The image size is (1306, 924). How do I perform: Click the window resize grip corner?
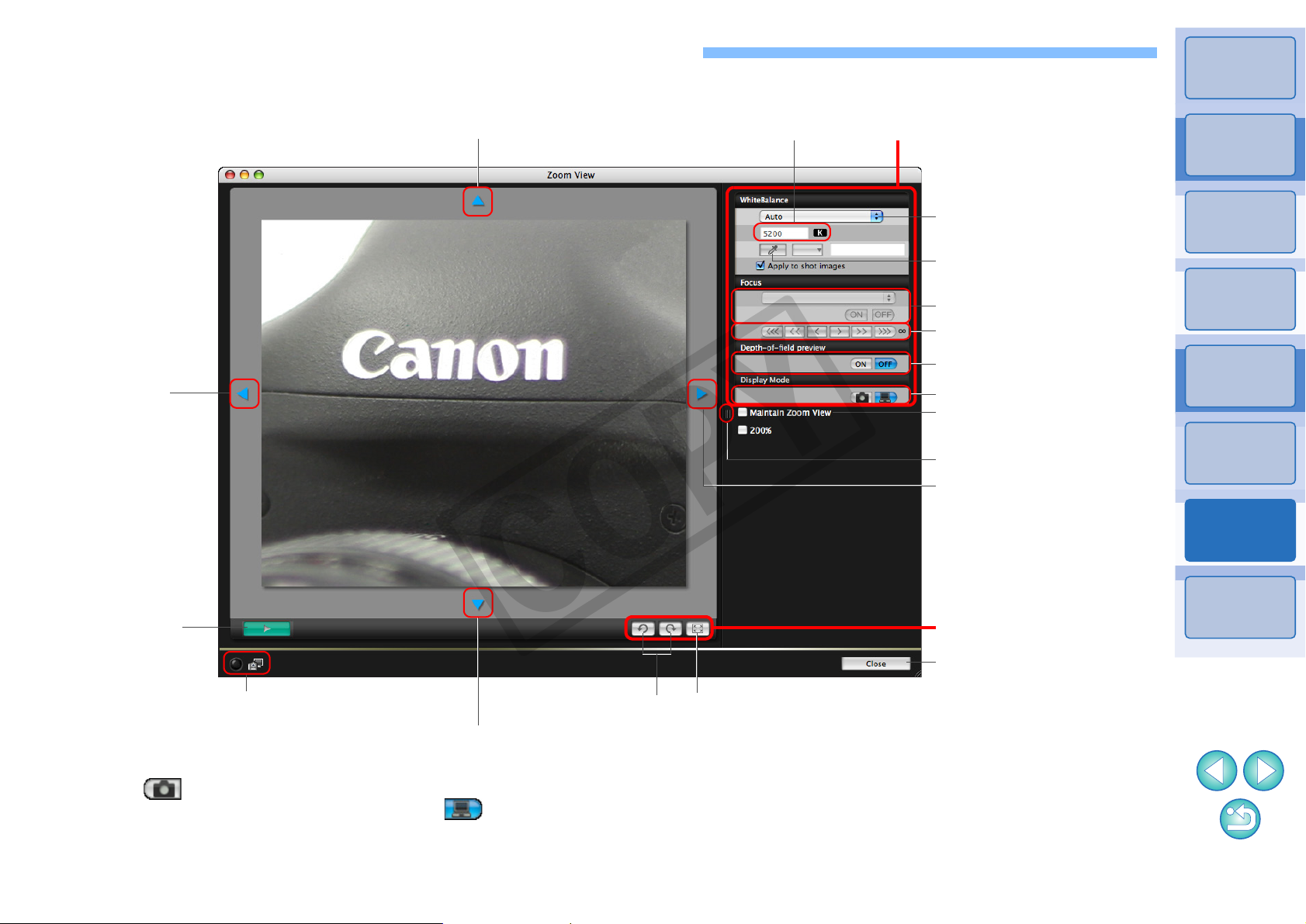coord(916,673)
